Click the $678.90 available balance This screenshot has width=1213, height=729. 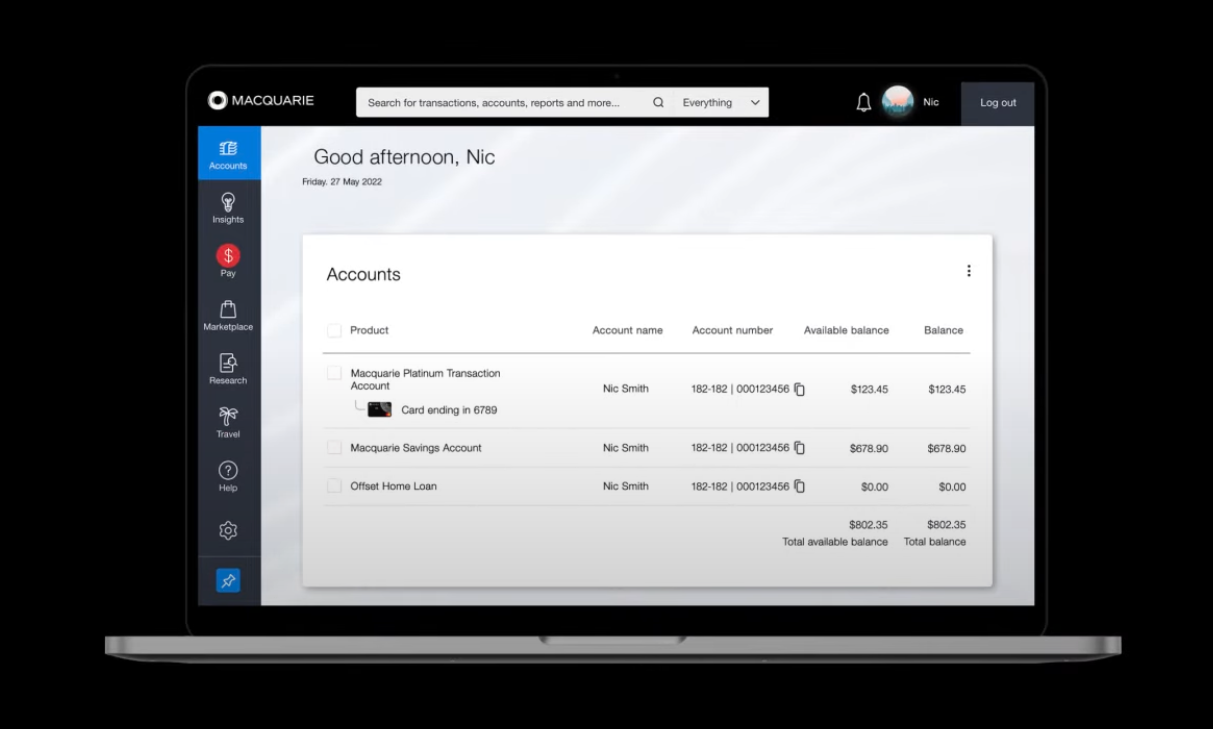click(x=869, y=449)
